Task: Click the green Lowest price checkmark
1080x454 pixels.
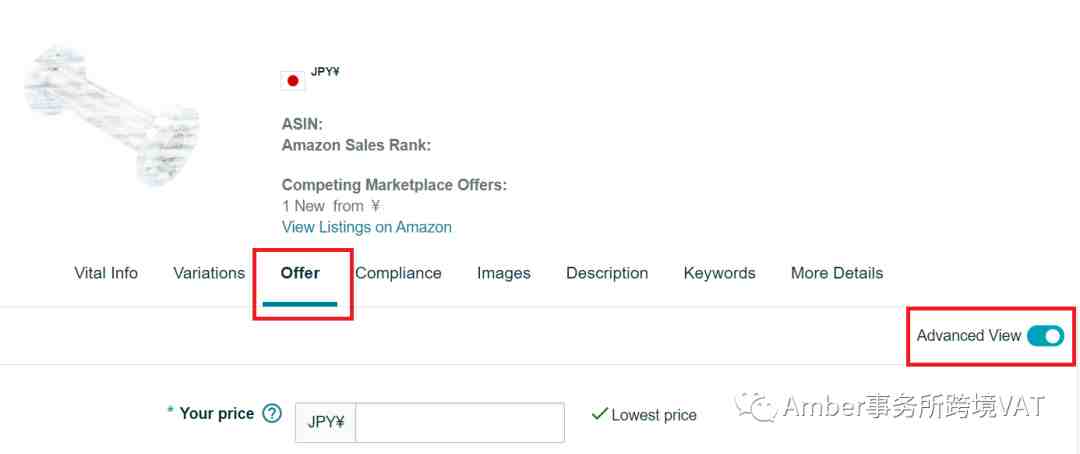Action: [x=599, y=414]
